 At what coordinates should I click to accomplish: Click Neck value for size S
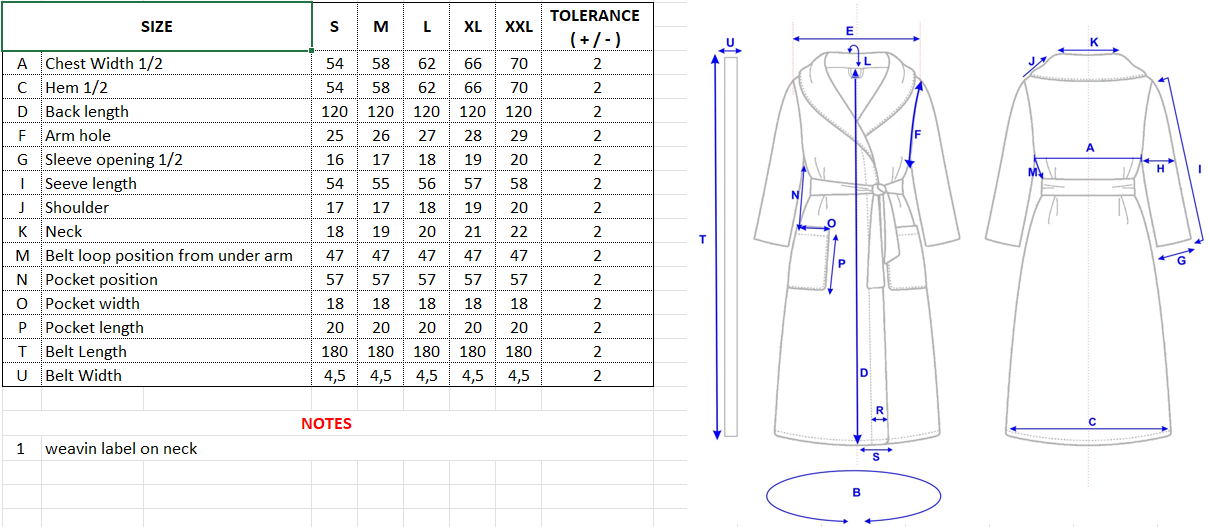[335, 231]
